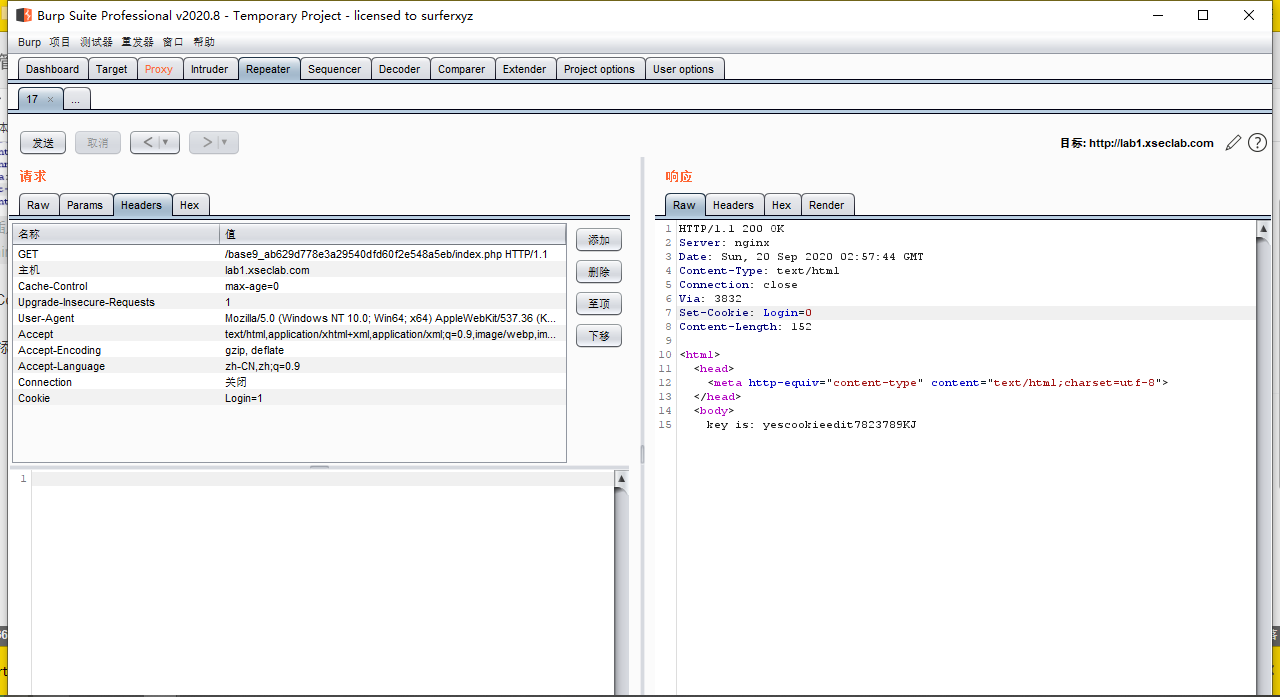
Task: Open the Burp menu
Action: [30, 42]
